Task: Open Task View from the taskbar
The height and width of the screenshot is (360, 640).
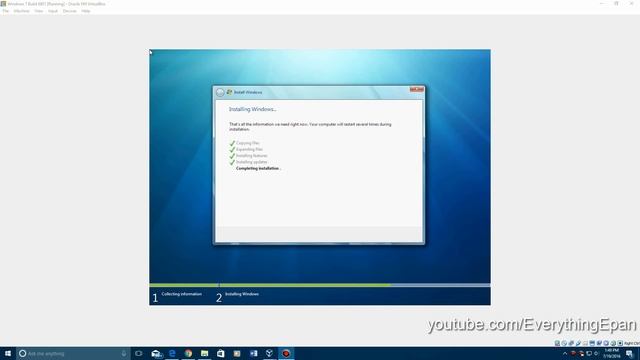Action: (x=139, y=353)
